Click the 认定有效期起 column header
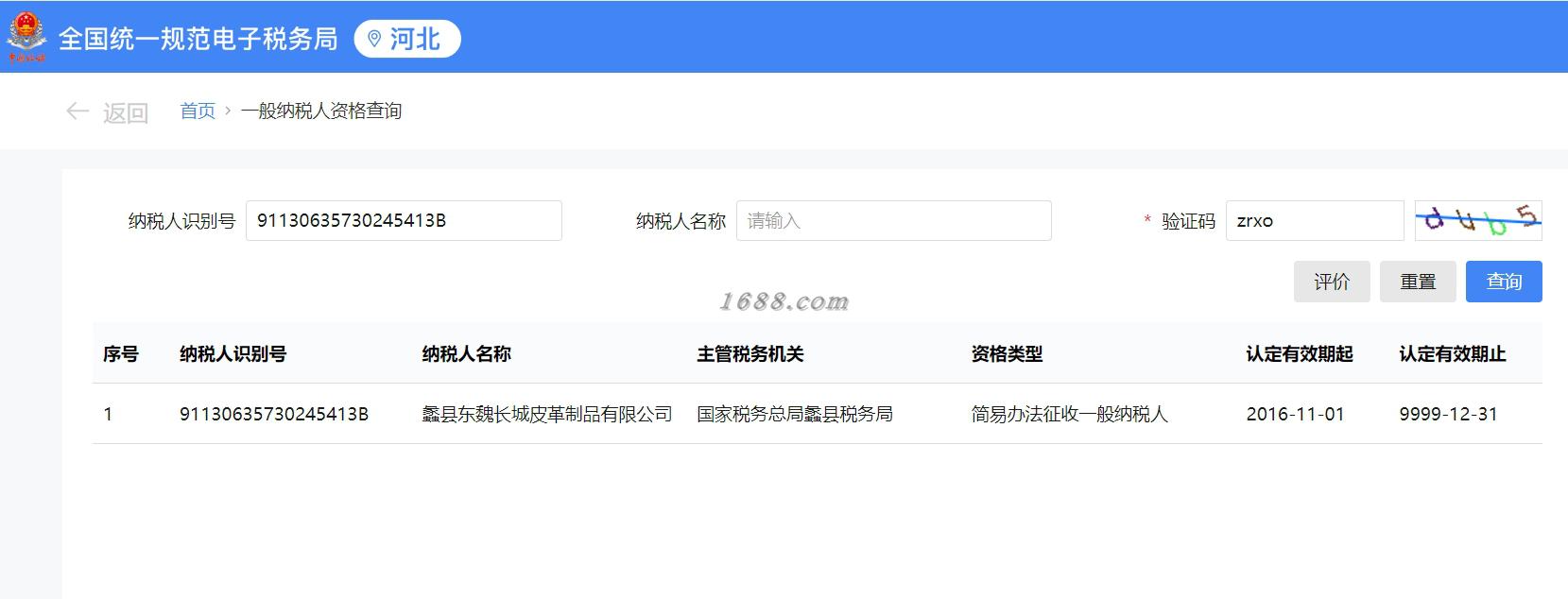Viewport: 1568px width, 599px height. point(1300,353)
